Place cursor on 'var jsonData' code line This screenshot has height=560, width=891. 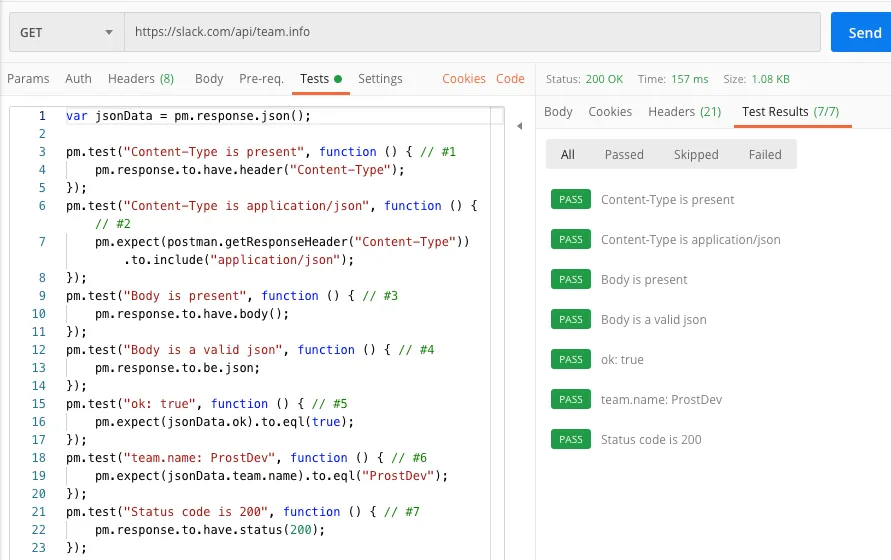pyautogui.click(x=188, y=116)
